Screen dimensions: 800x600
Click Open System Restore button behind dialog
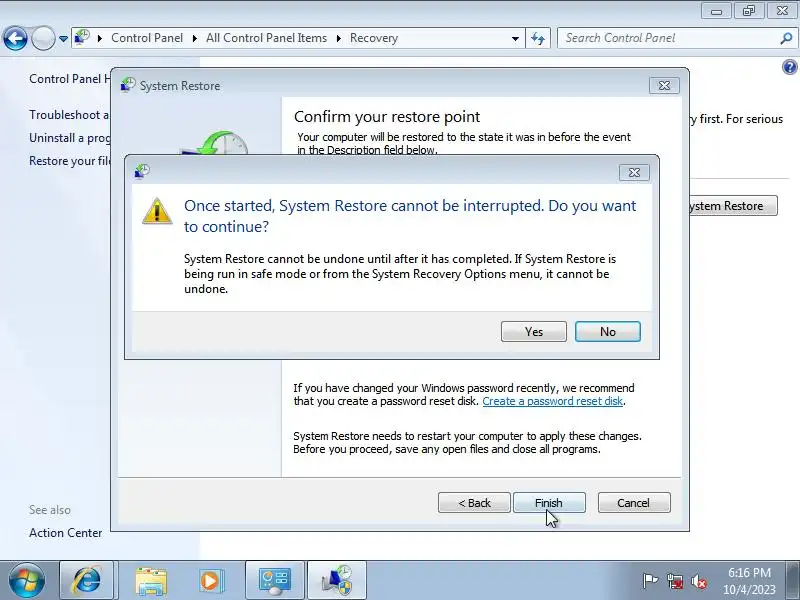(733, 206)
